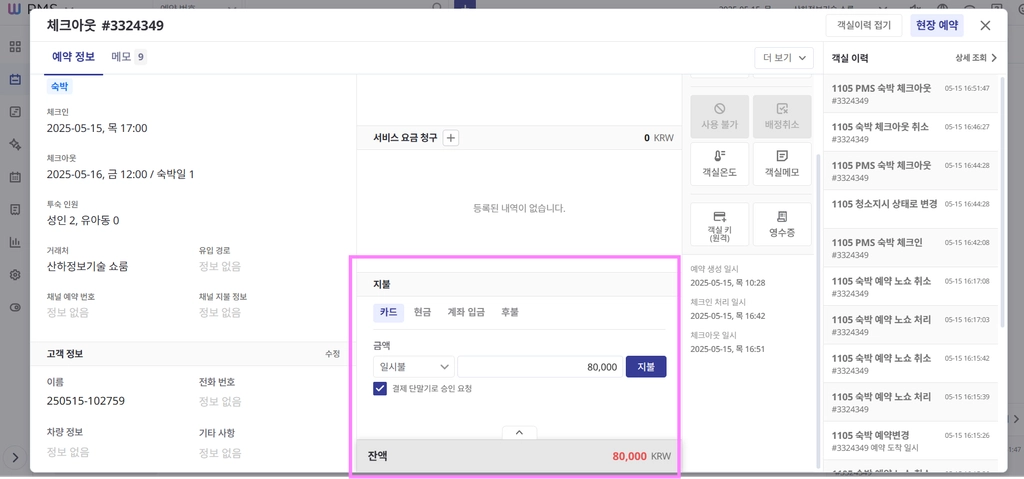Viewport: 1024px width, 479px height.
Task: Click the 배정취소 assignment cancel button
Action: coord(782,116)
